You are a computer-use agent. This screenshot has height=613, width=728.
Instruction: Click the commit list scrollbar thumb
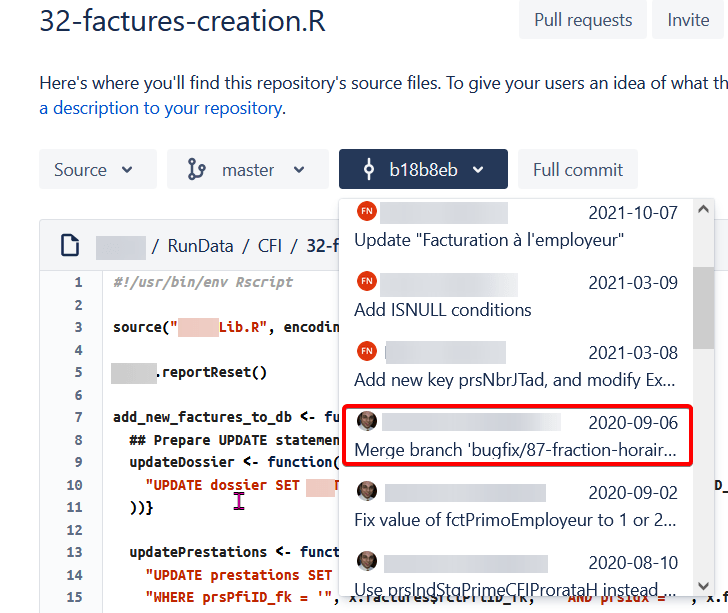(703, 307)
